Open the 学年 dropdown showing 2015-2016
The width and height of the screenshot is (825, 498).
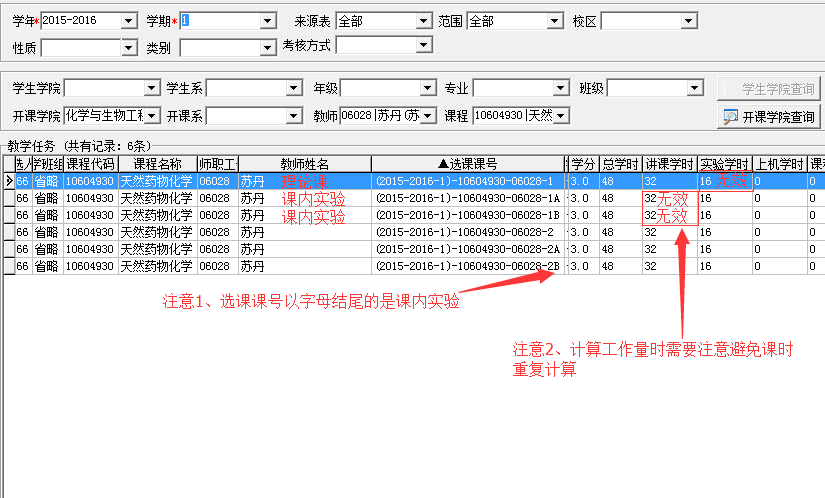pyautogui.click(x=128, y=21)
